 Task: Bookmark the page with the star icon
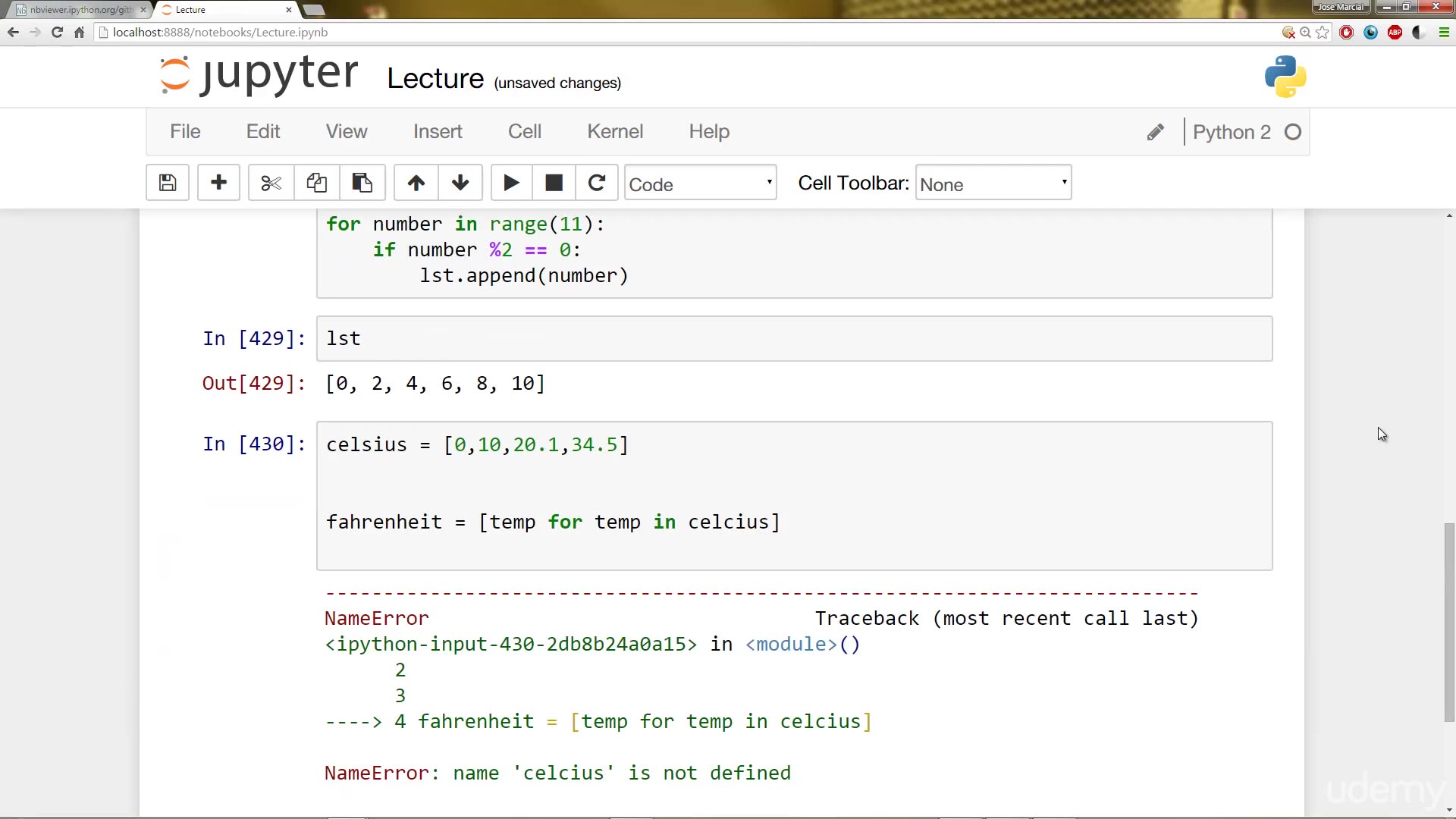pos(1323,32)
